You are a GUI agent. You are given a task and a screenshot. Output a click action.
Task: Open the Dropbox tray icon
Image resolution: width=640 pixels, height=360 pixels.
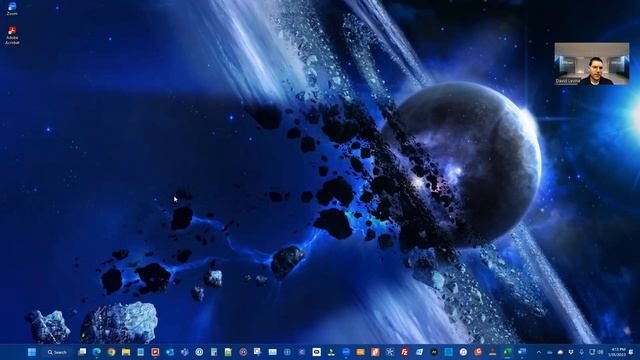pos(571,352)
